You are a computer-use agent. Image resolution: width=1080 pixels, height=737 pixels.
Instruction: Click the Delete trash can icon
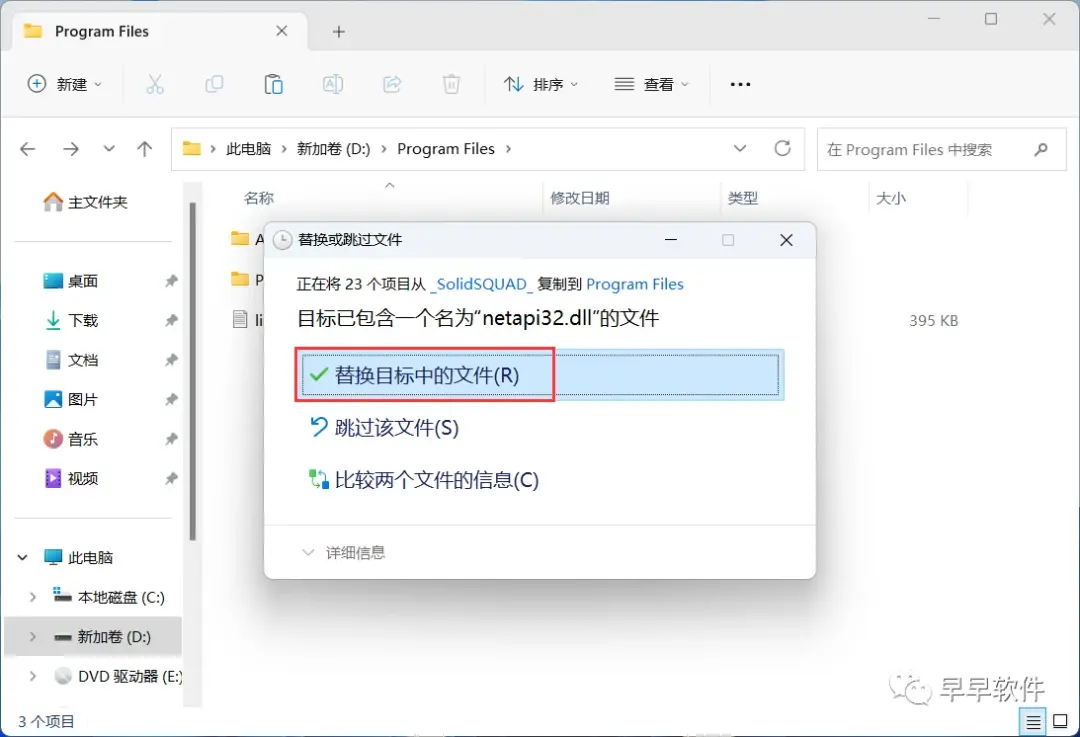coord(451,84)
